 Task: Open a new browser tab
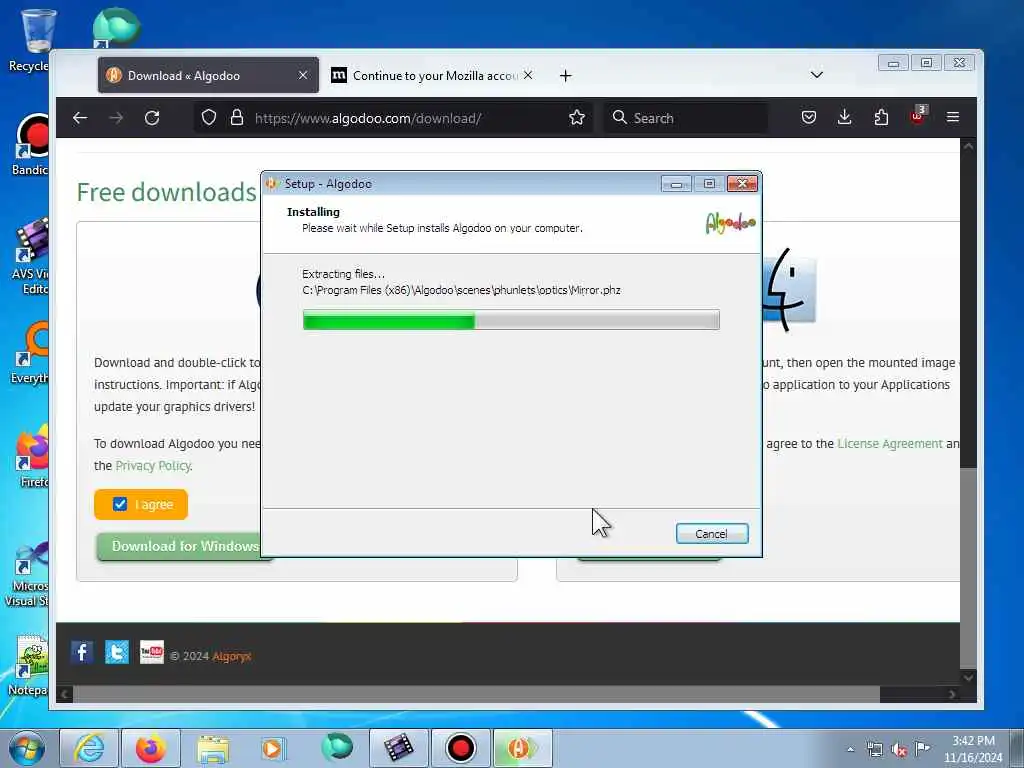[566, 76]
